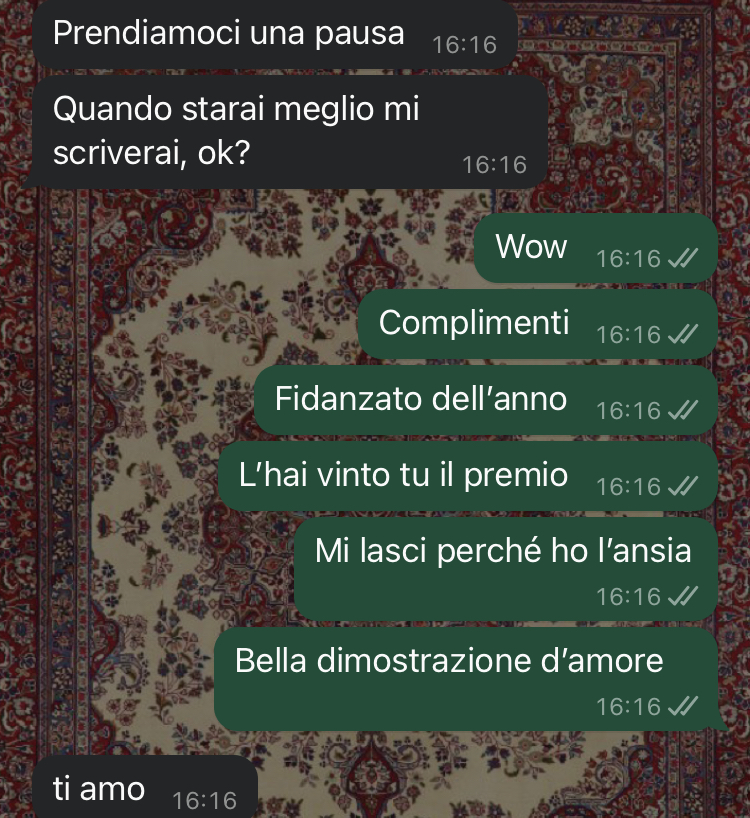Tap the read receipt ticks on "Complimenti"

click(x=683, y=334)
